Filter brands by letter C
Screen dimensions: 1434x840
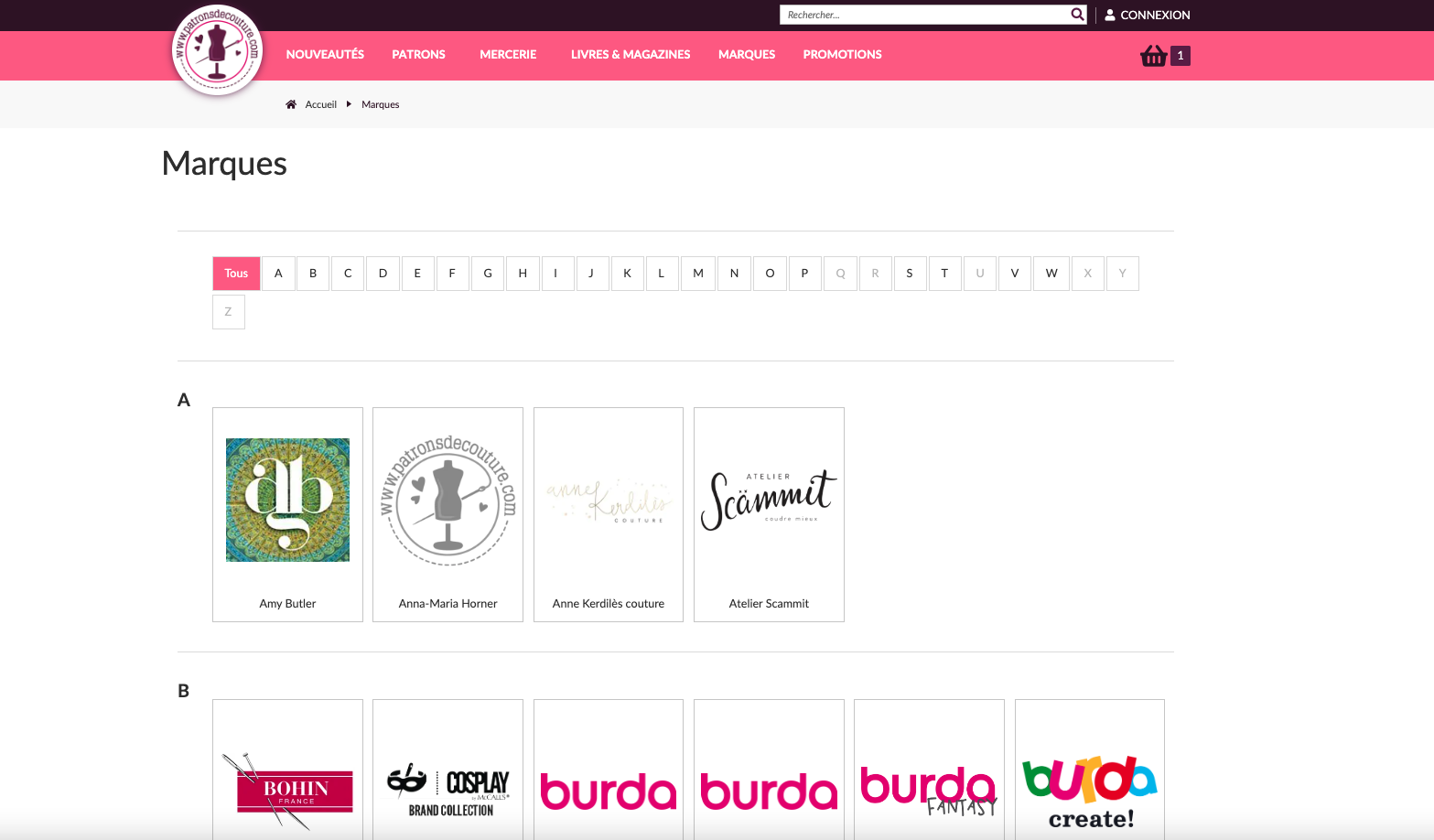[x=348, y=274]
